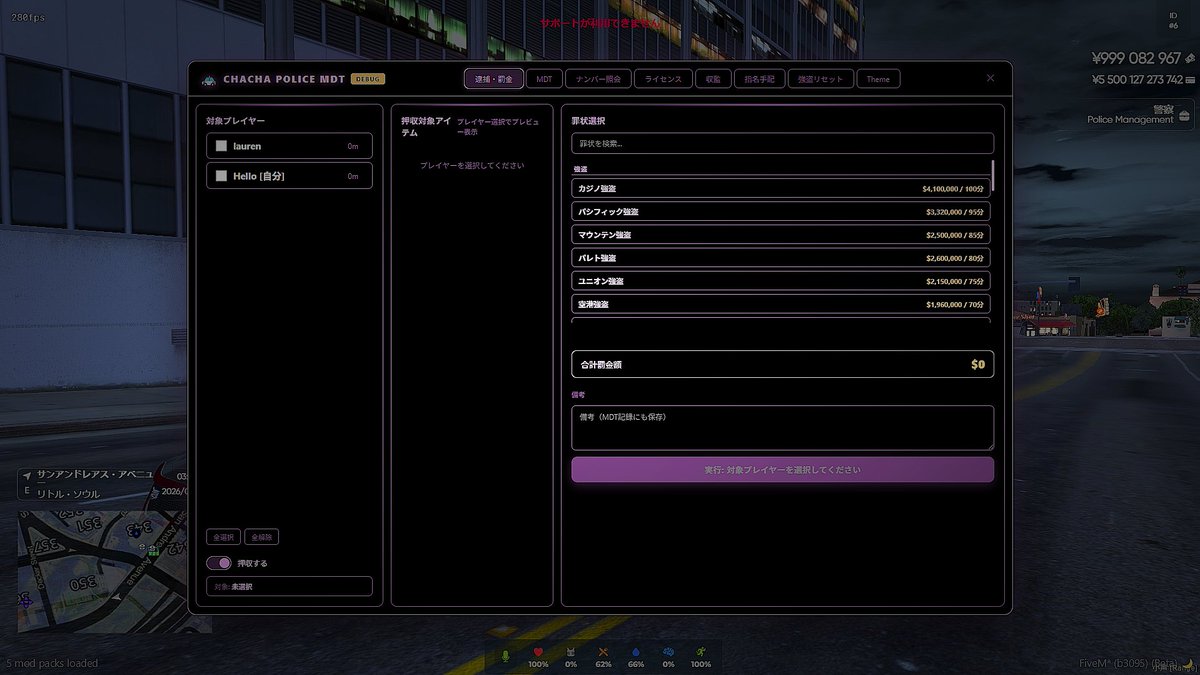Click the 対象: 未選択 field

point(289,587)
